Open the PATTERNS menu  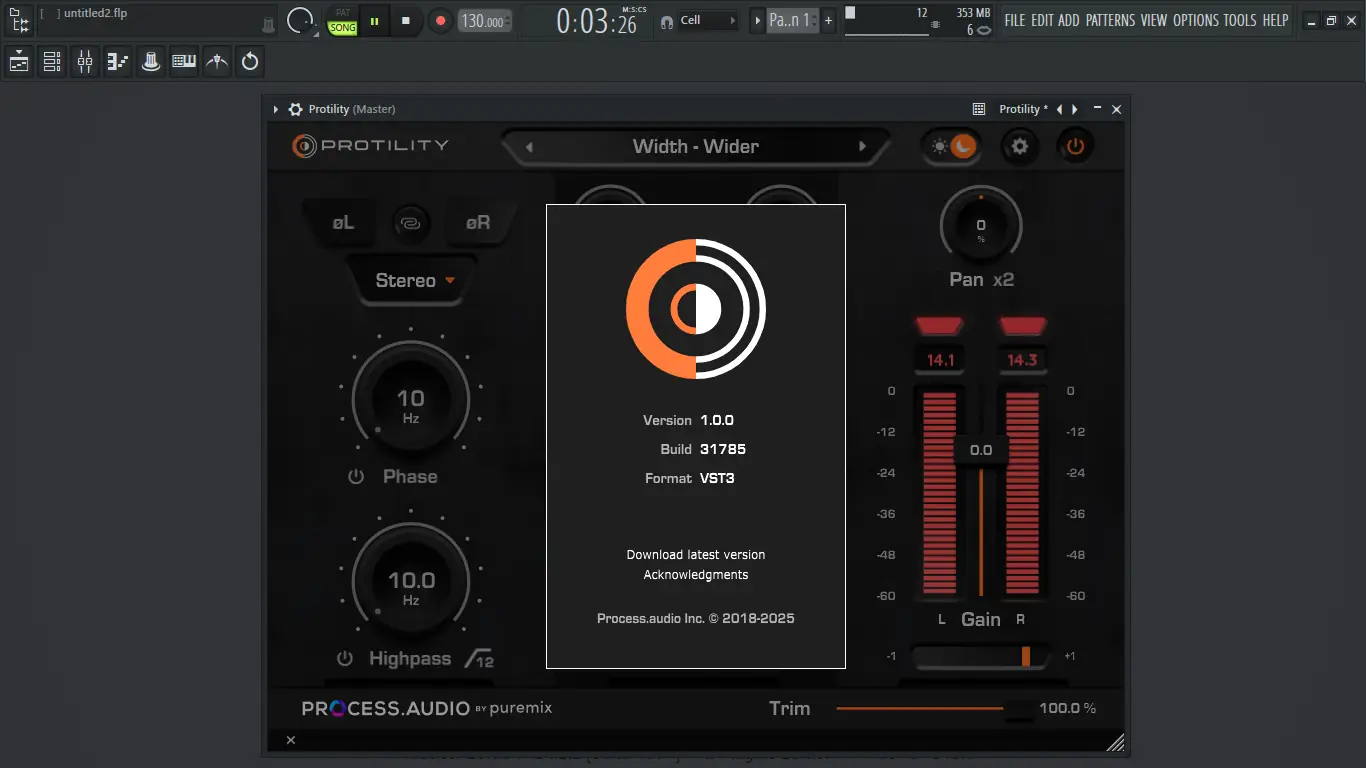1110,20
